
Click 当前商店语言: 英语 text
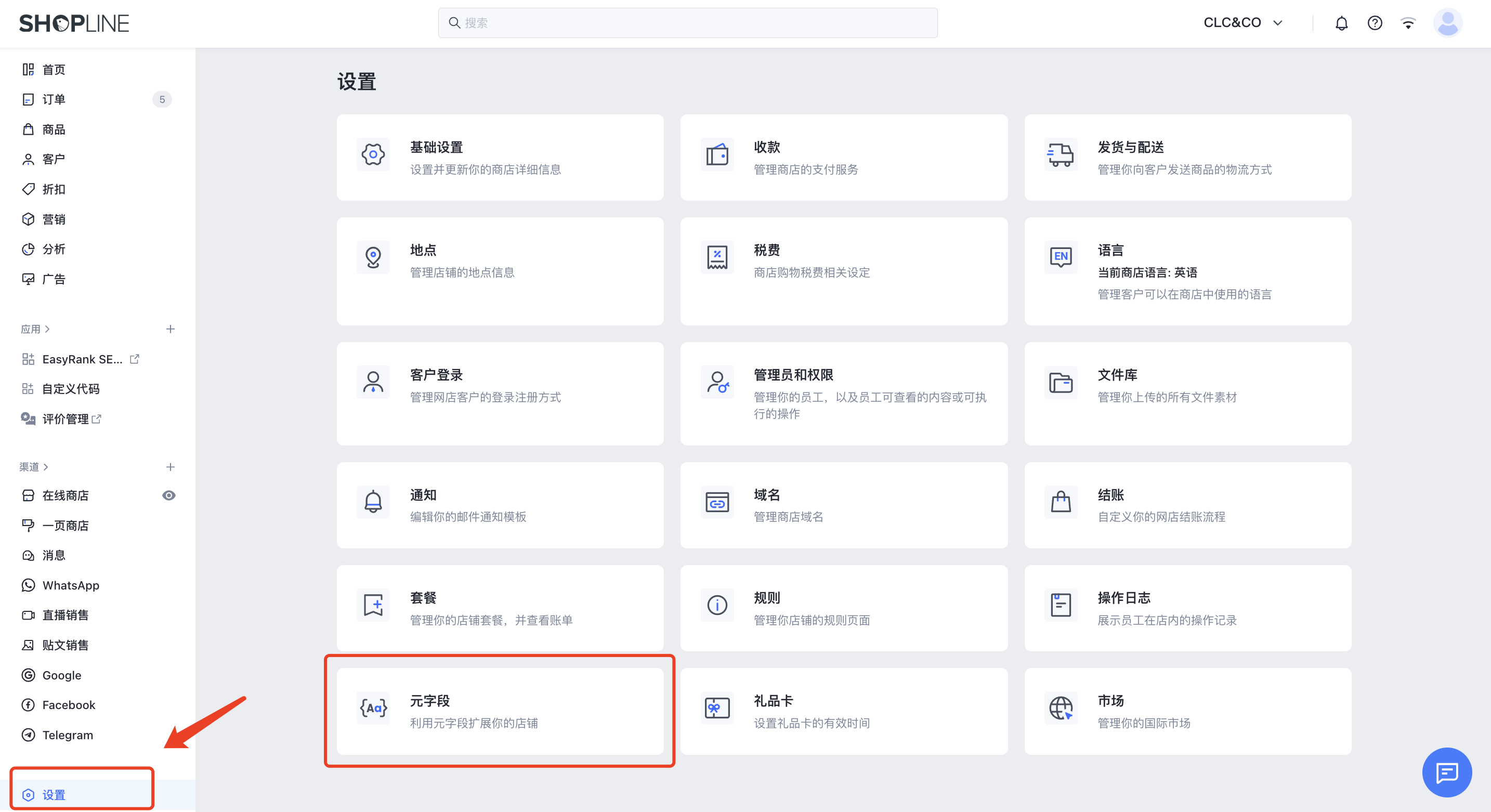pos(1147,272)
